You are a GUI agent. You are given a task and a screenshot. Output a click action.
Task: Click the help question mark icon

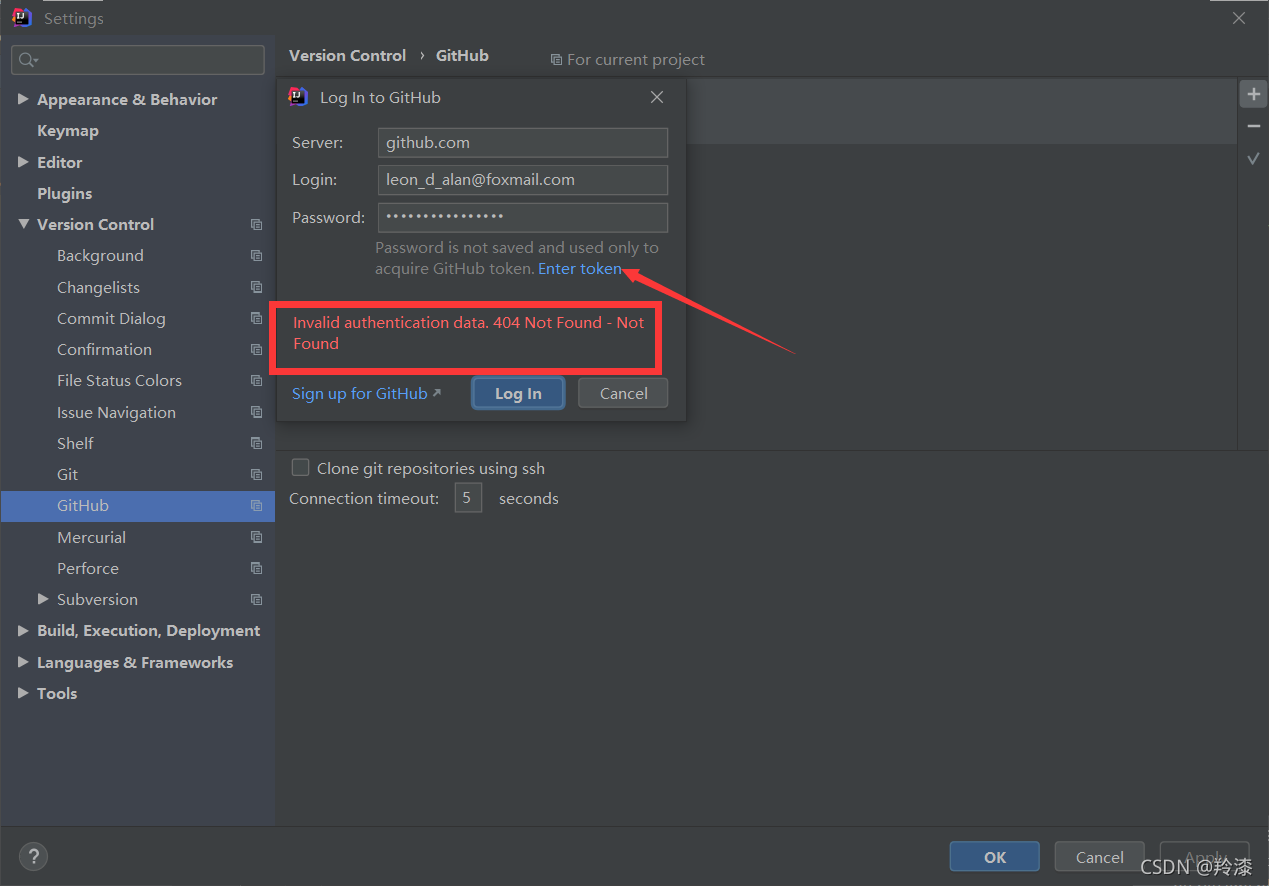(x=33, y=856)
